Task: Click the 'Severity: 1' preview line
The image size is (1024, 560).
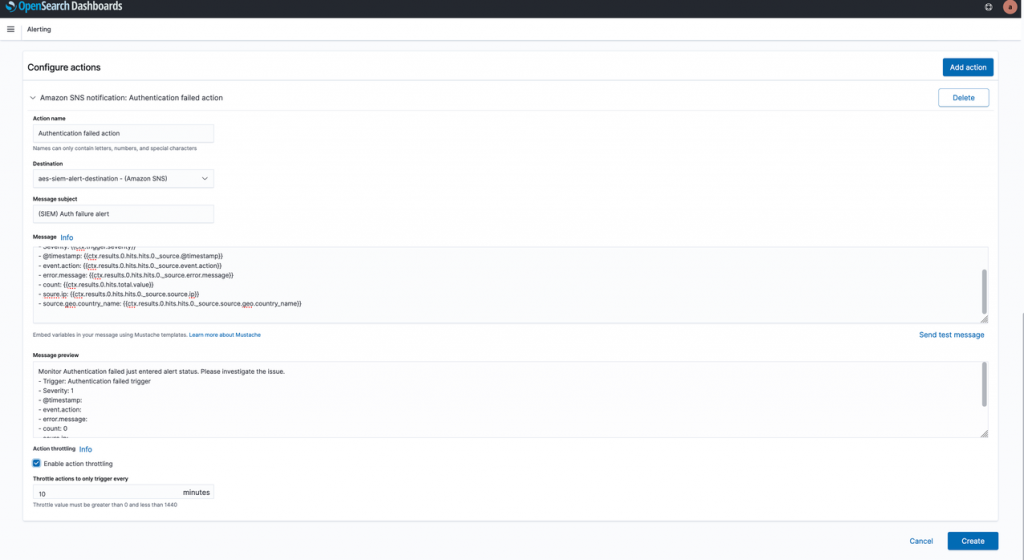Action: [x=56, y=391]
